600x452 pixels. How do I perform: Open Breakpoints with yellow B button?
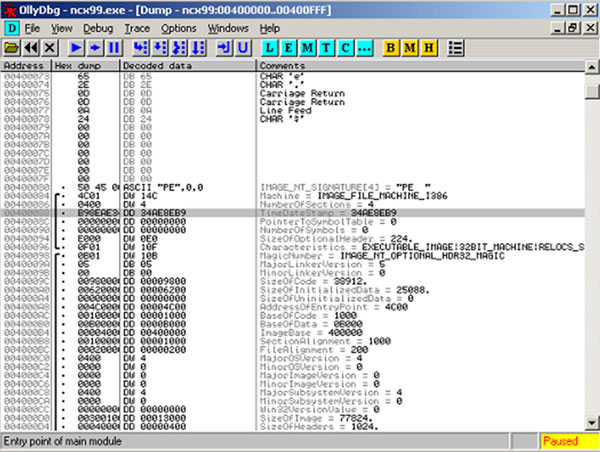(391, 48)
